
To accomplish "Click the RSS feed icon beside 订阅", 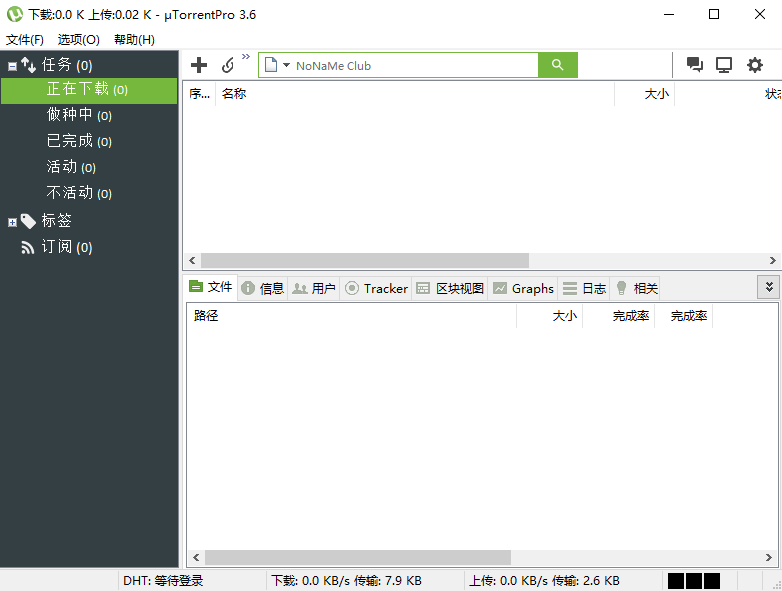I will click(x=28, y=247).
